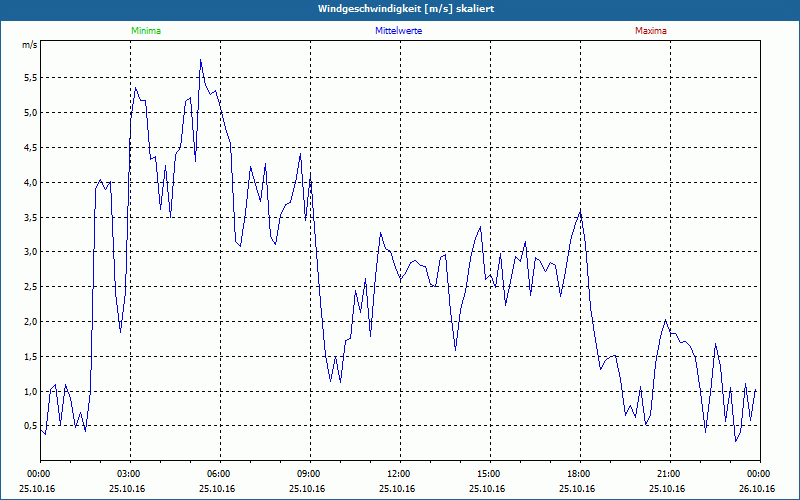Click the 5,0 y-axis tick label
Image resolution: width=800 pixels, height=500 pixels.
(31, 112)
